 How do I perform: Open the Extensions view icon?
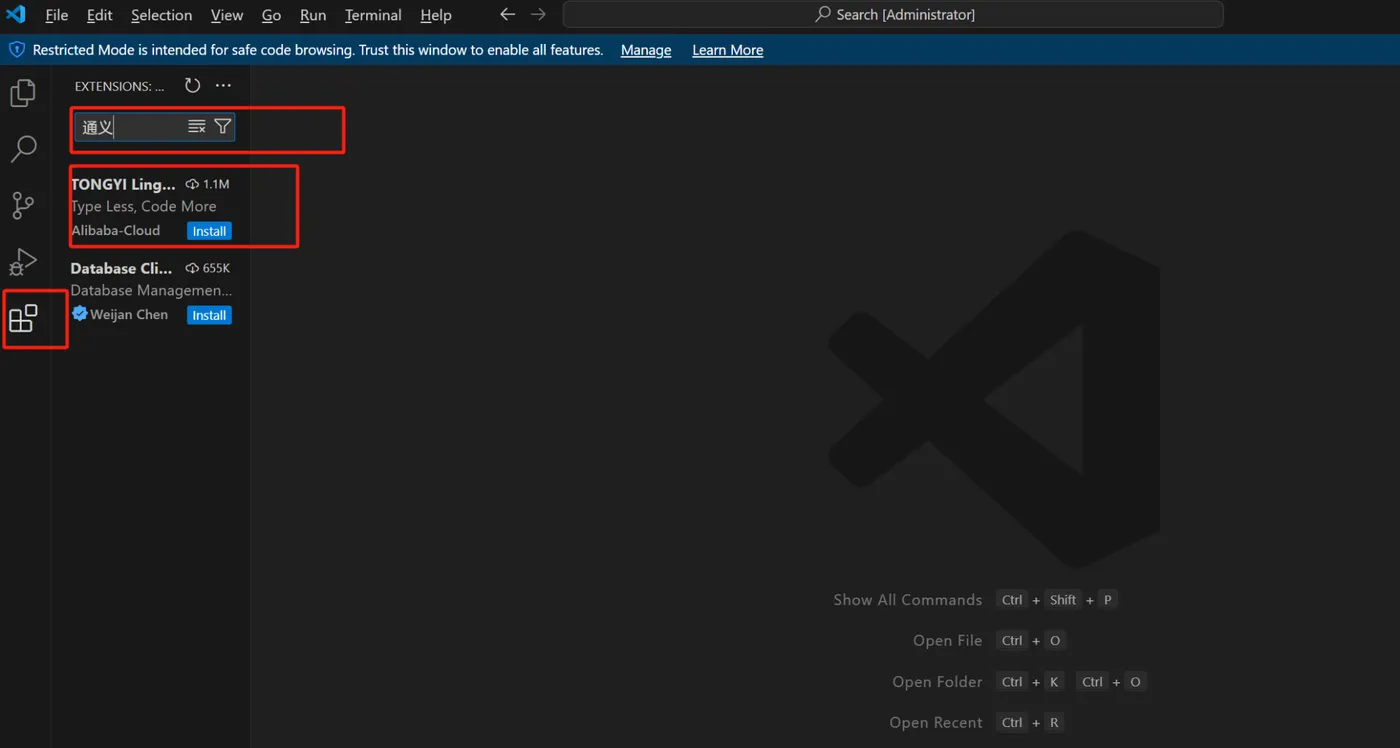(23, 319)
